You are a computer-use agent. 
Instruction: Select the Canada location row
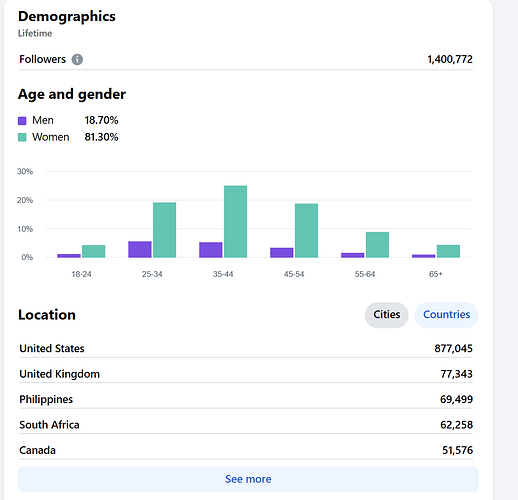click(x=246, y=450)
